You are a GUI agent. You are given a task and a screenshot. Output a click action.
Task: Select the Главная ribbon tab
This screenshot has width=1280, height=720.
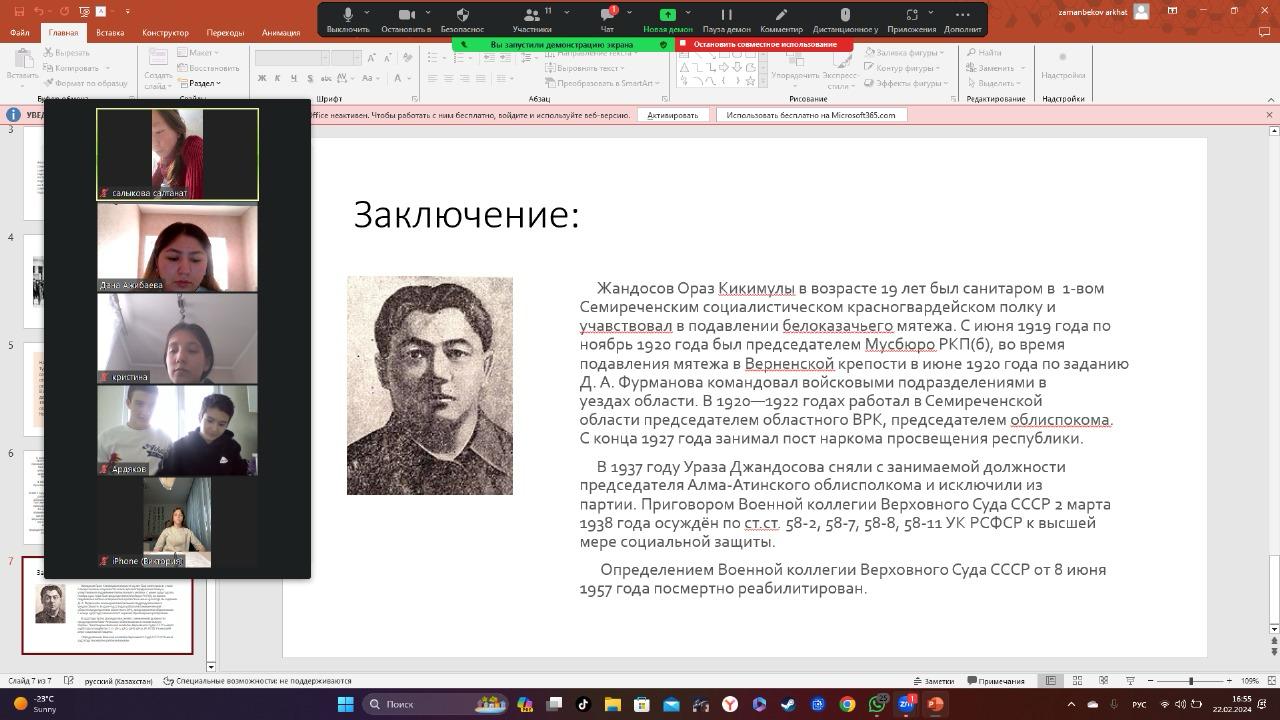pos(63,32)
